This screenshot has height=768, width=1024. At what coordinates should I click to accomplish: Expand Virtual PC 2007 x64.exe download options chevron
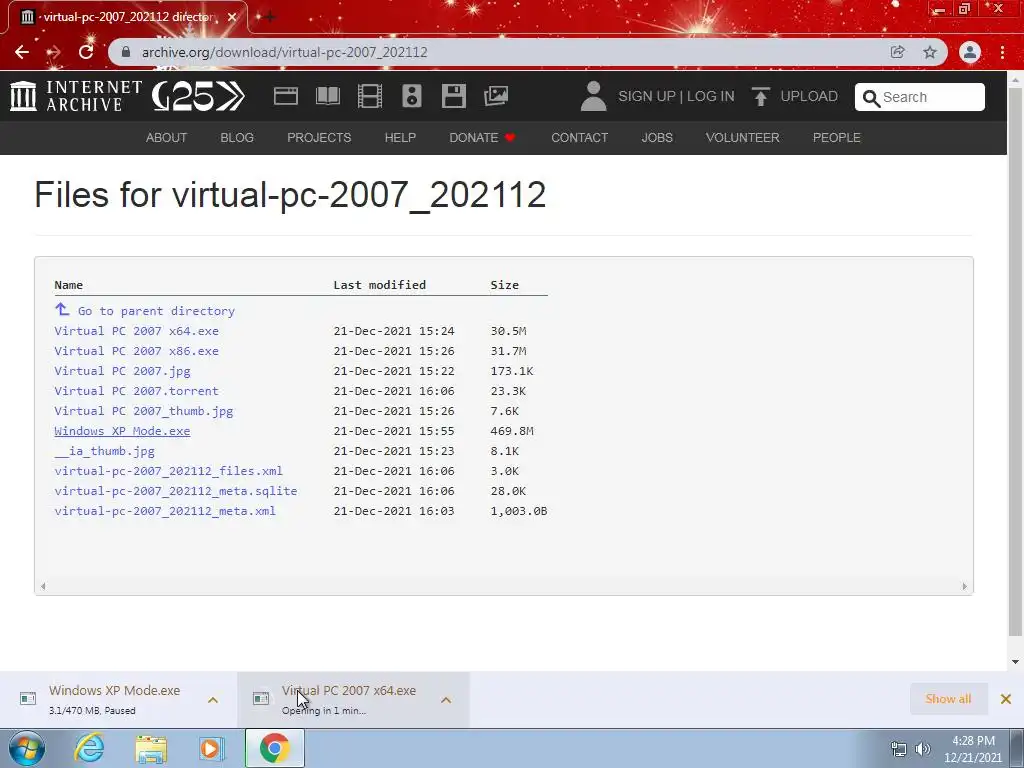446,700
